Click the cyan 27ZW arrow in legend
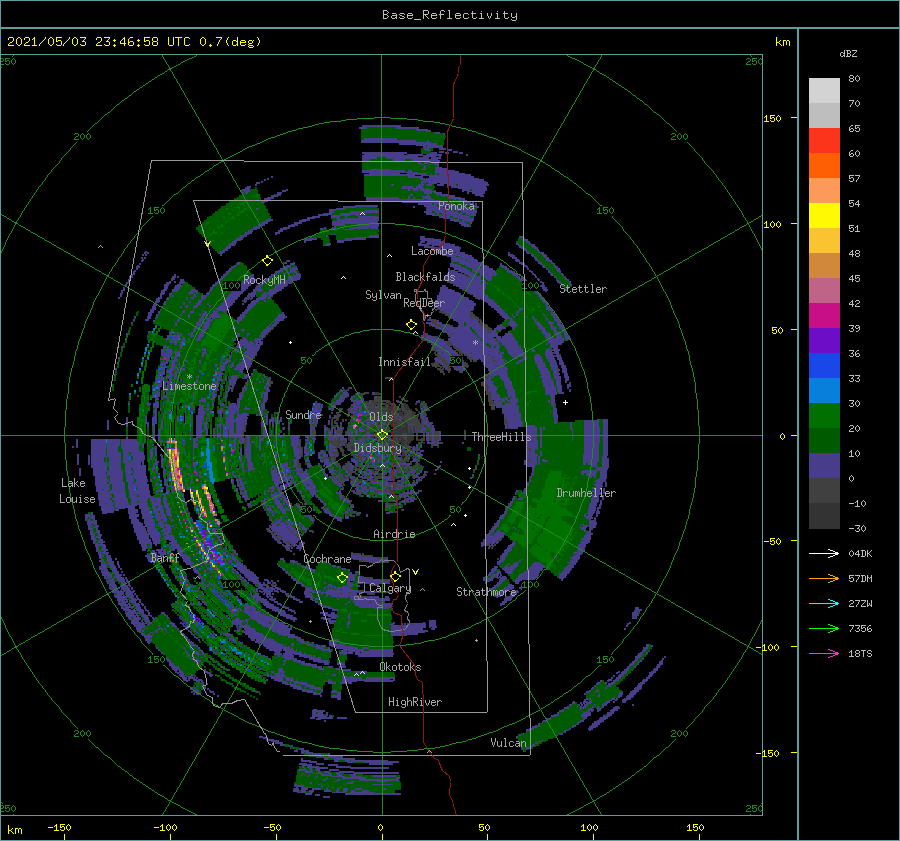This screenshot has width=900, height=841. pos(824,603)
